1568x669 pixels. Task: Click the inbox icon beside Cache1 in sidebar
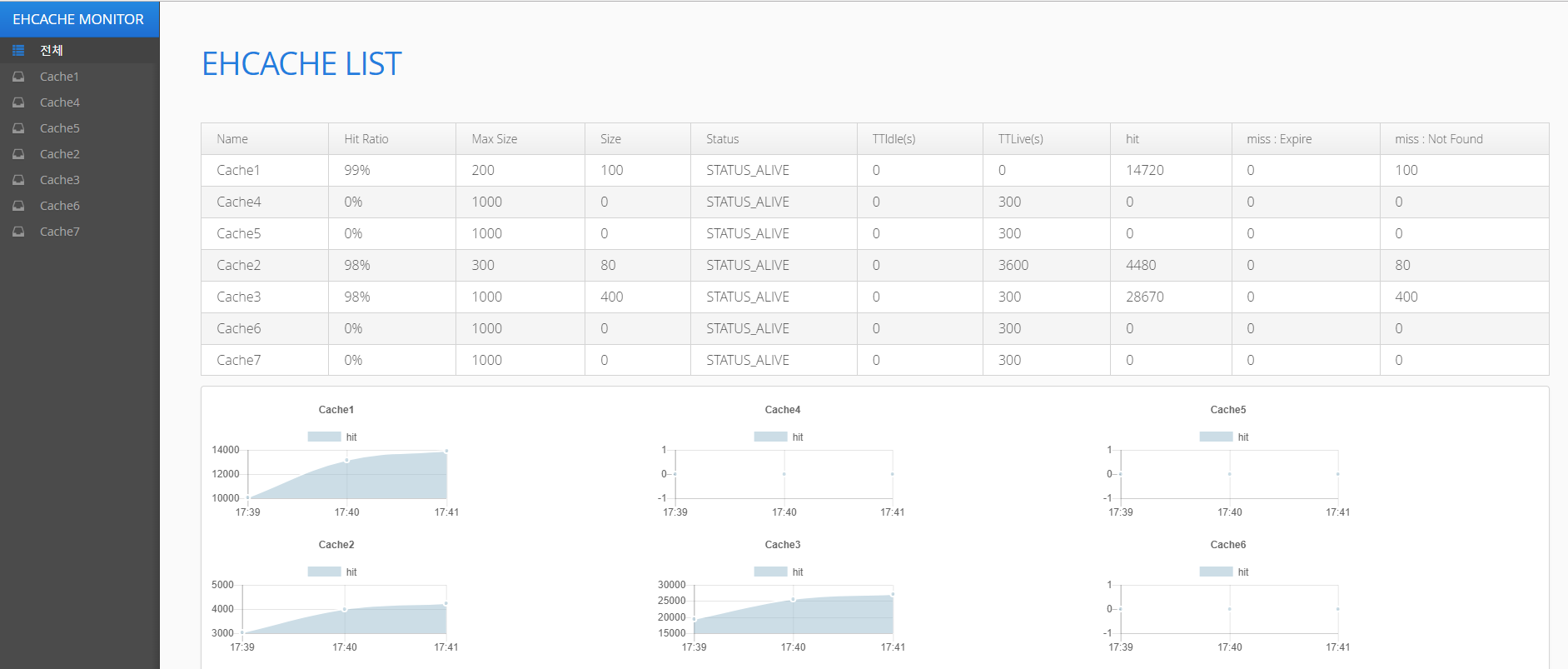coord(18,77)
